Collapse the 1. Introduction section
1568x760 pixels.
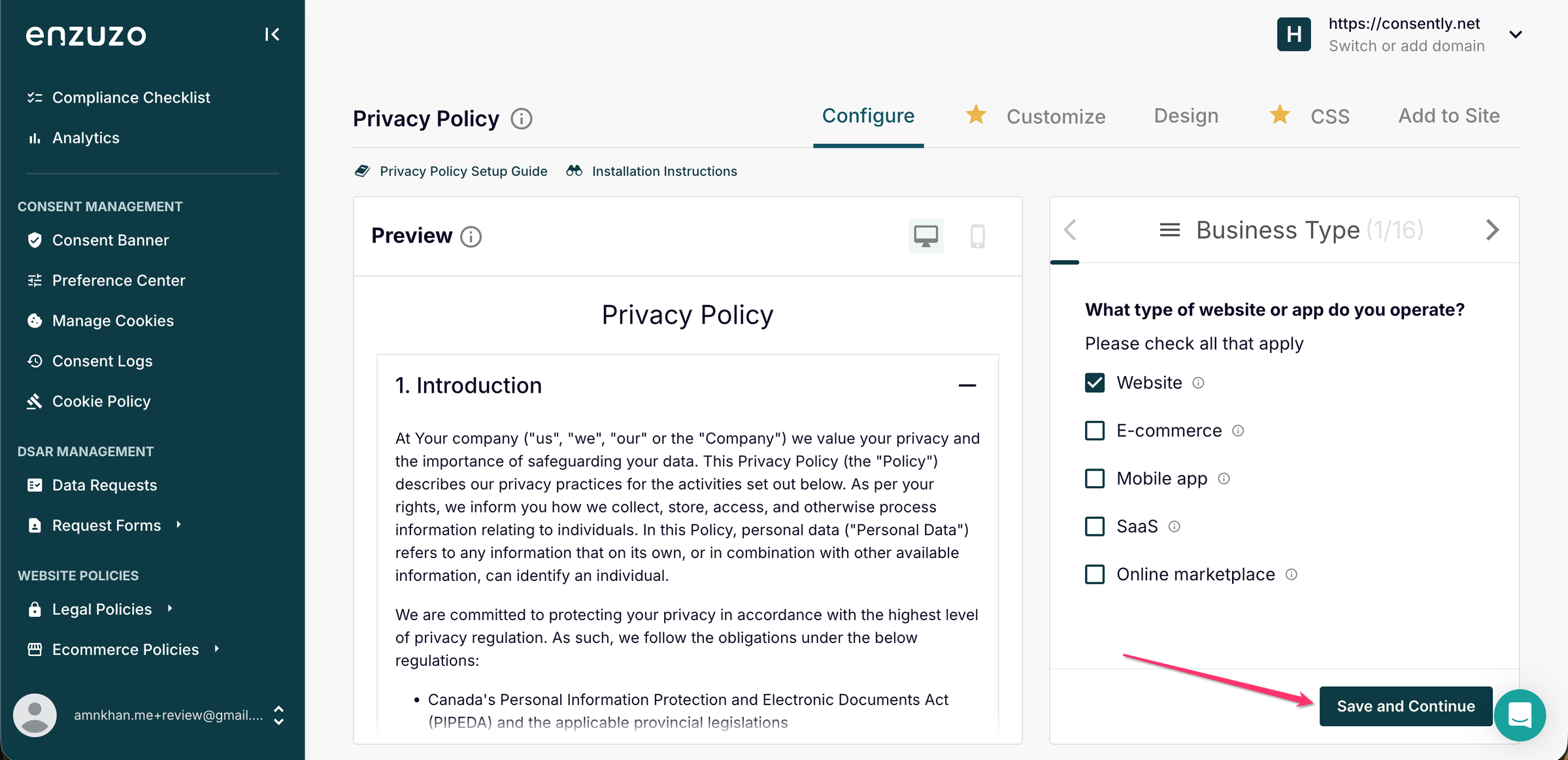click(967, 386)
